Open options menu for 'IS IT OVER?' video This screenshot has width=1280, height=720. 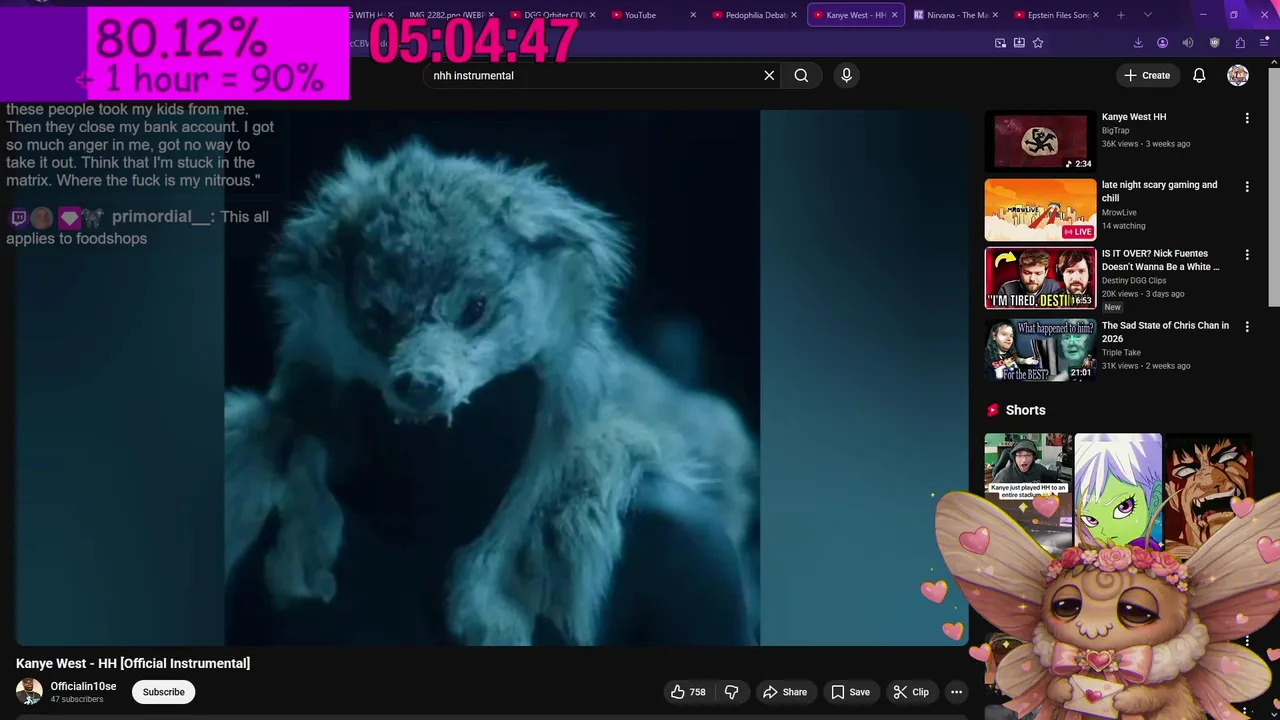(1247, 255)
